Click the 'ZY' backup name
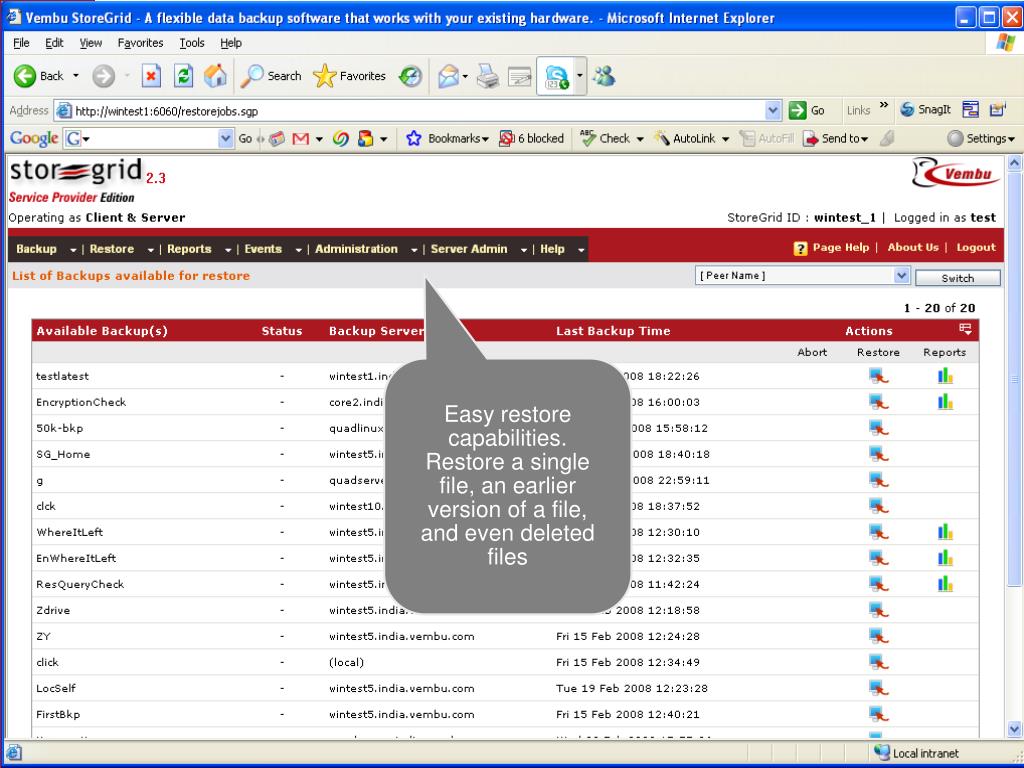This screenshot has height=768, width=1024. [x=43, y=636]
